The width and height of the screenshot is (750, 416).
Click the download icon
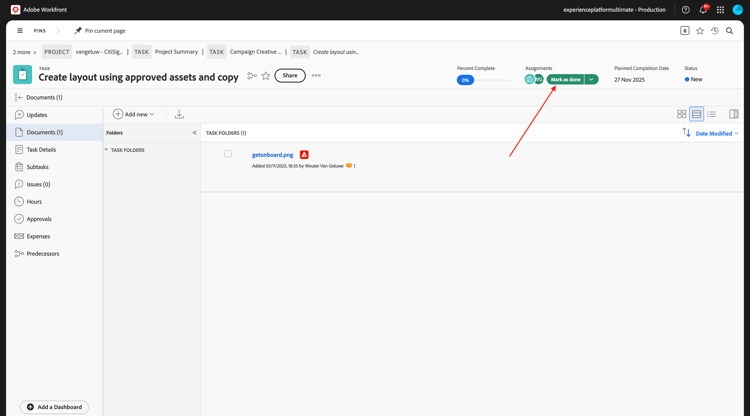coord(179,114)
